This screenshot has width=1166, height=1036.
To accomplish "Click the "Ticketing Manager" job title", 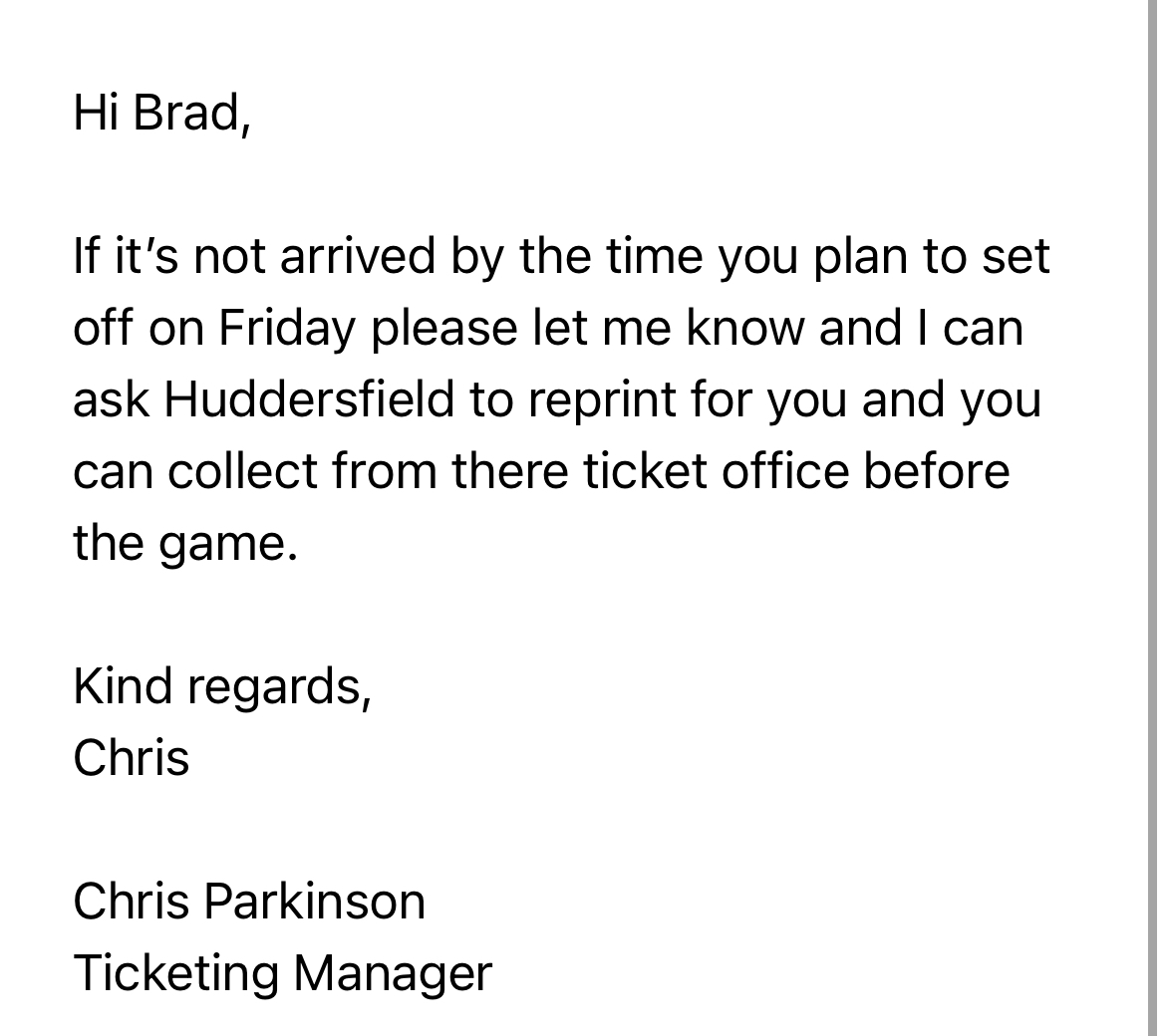I will tap(282, 973).
